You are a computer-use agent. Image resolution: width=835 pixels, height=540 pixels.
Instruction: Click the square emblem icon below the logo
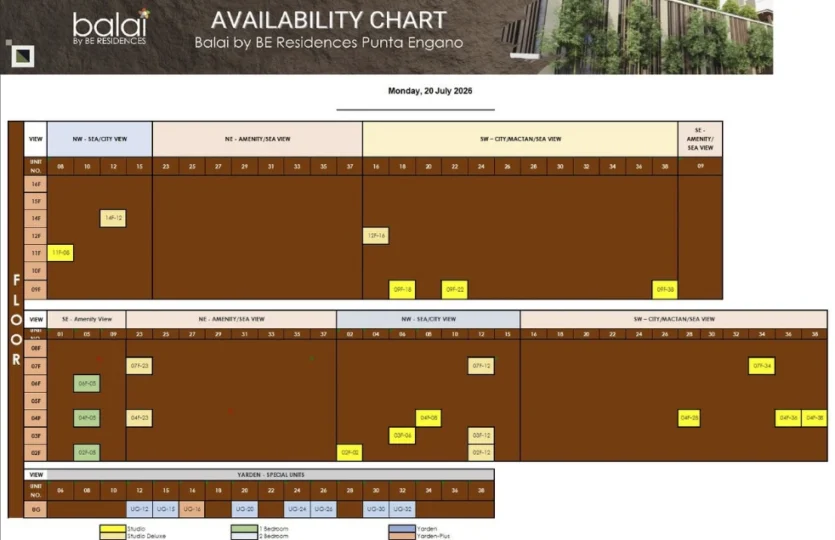coord(22,56)
